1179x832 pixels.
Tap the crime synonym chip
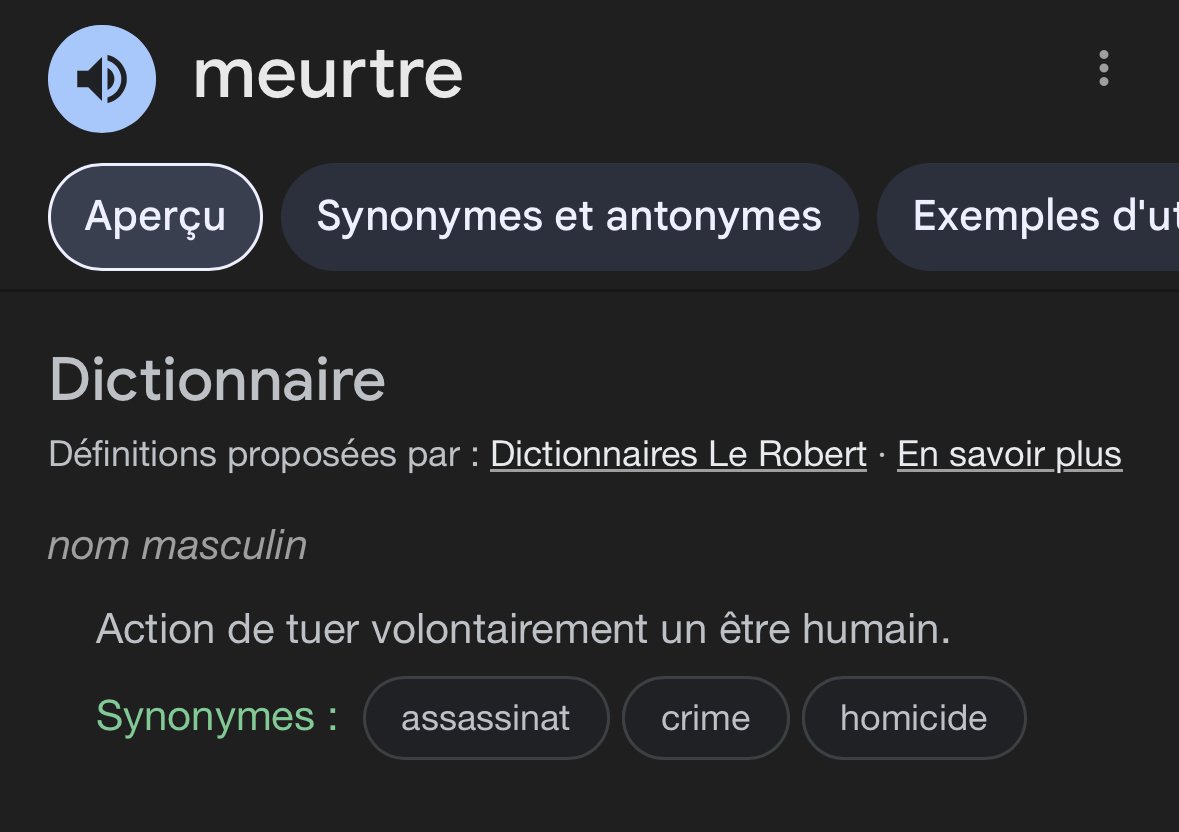pyautogui.click(x=705, y=718)
